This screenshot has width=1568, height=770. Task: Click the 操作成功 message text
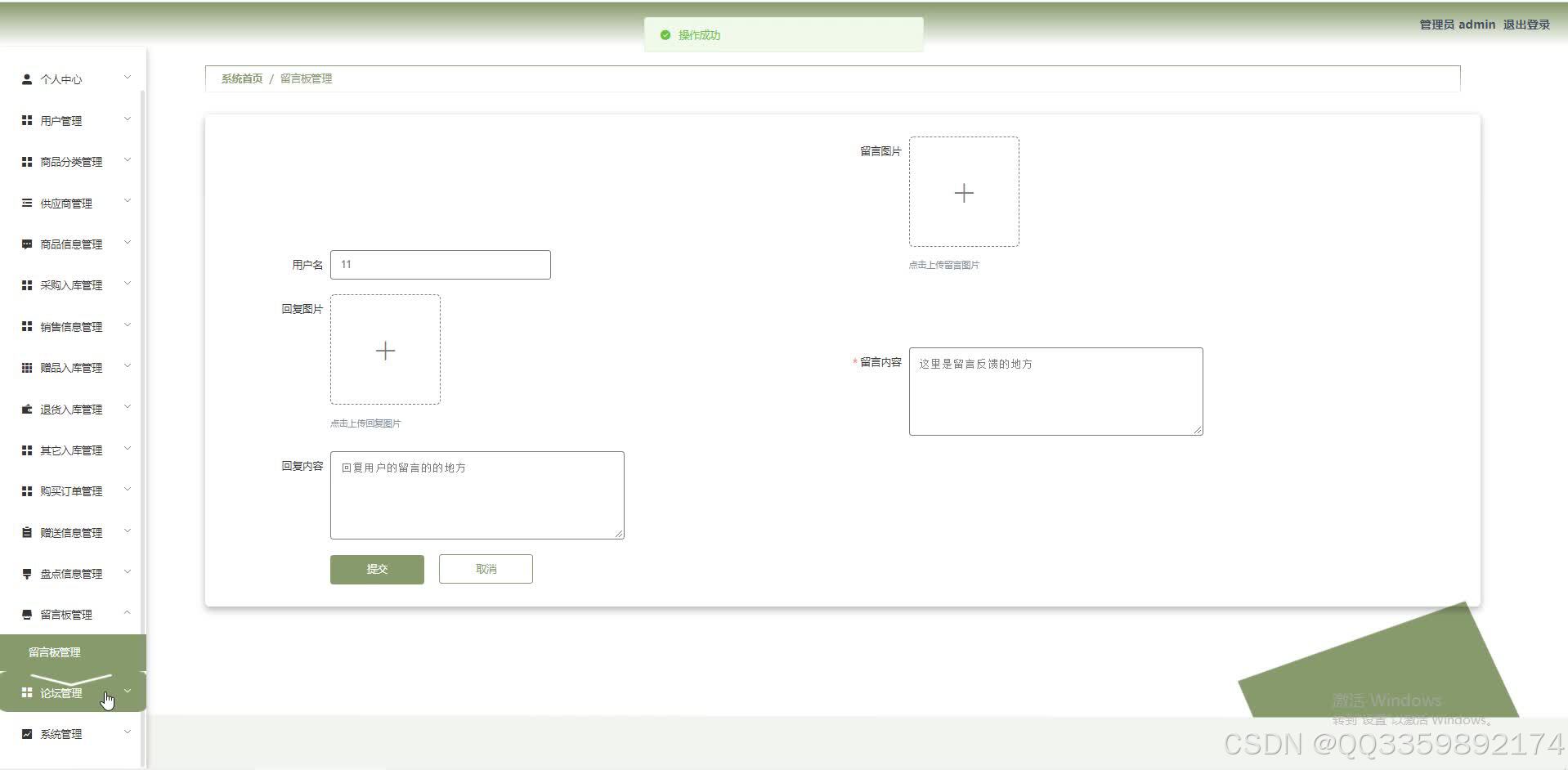(699, 35)
